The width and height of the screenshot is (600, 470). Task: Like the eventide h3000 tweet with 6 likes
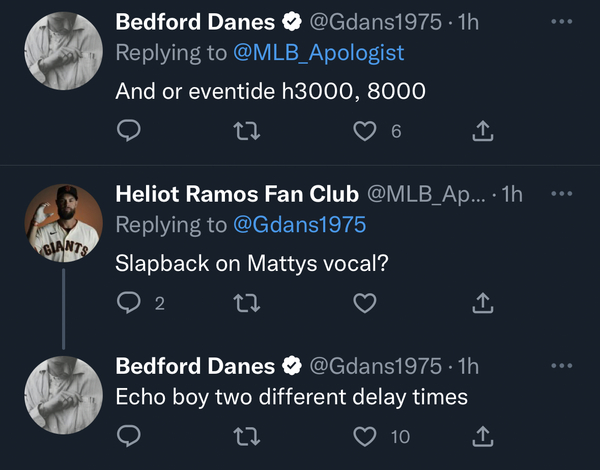(365, 131)
